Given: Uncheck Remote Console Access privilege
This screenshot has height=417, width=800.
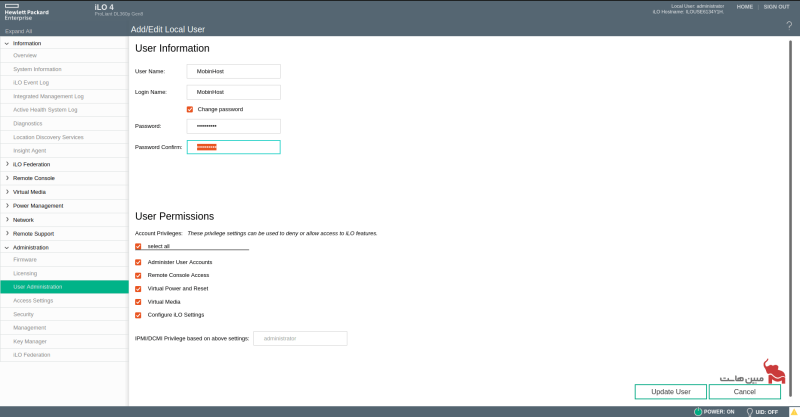Looking at the screenshot, I should pos(138,275).
